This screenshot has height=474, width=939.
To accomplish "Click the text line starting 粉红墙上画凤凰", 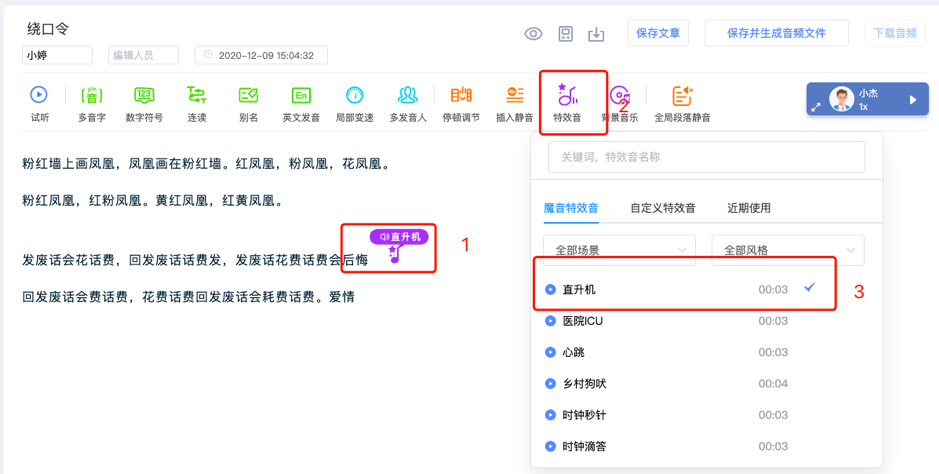I will coord(206,163).
